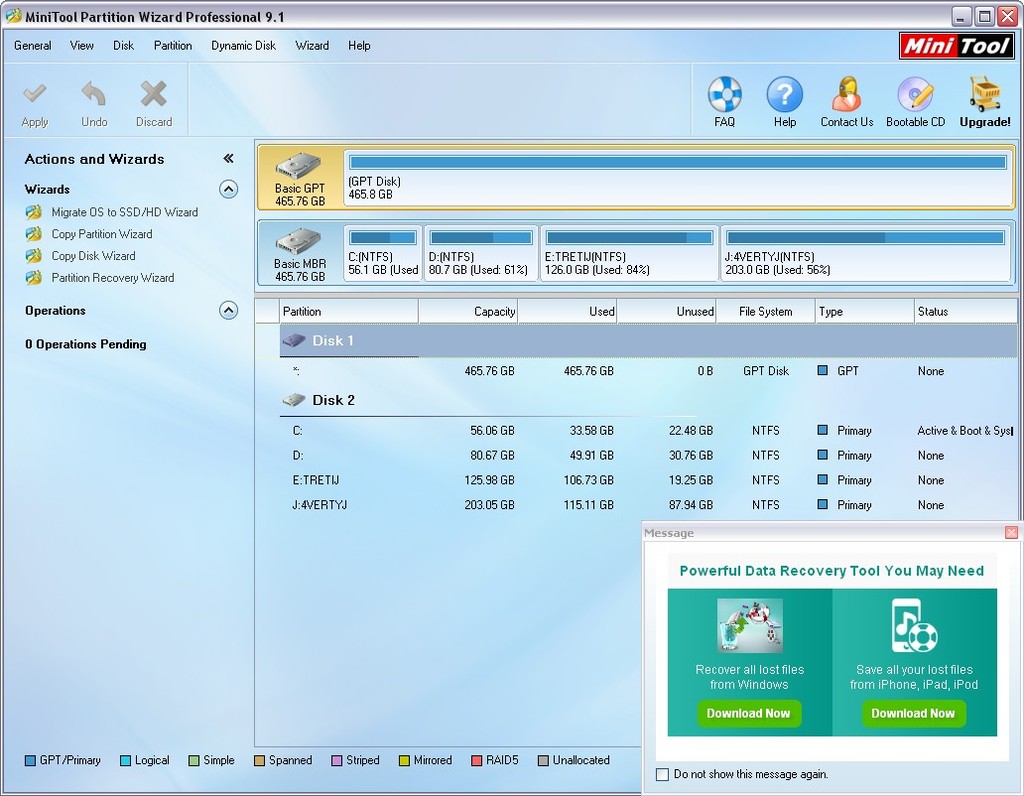Click the Logical legend color swatch
The height and width of the screenshot is (796, 1024).
coord(125,761)
